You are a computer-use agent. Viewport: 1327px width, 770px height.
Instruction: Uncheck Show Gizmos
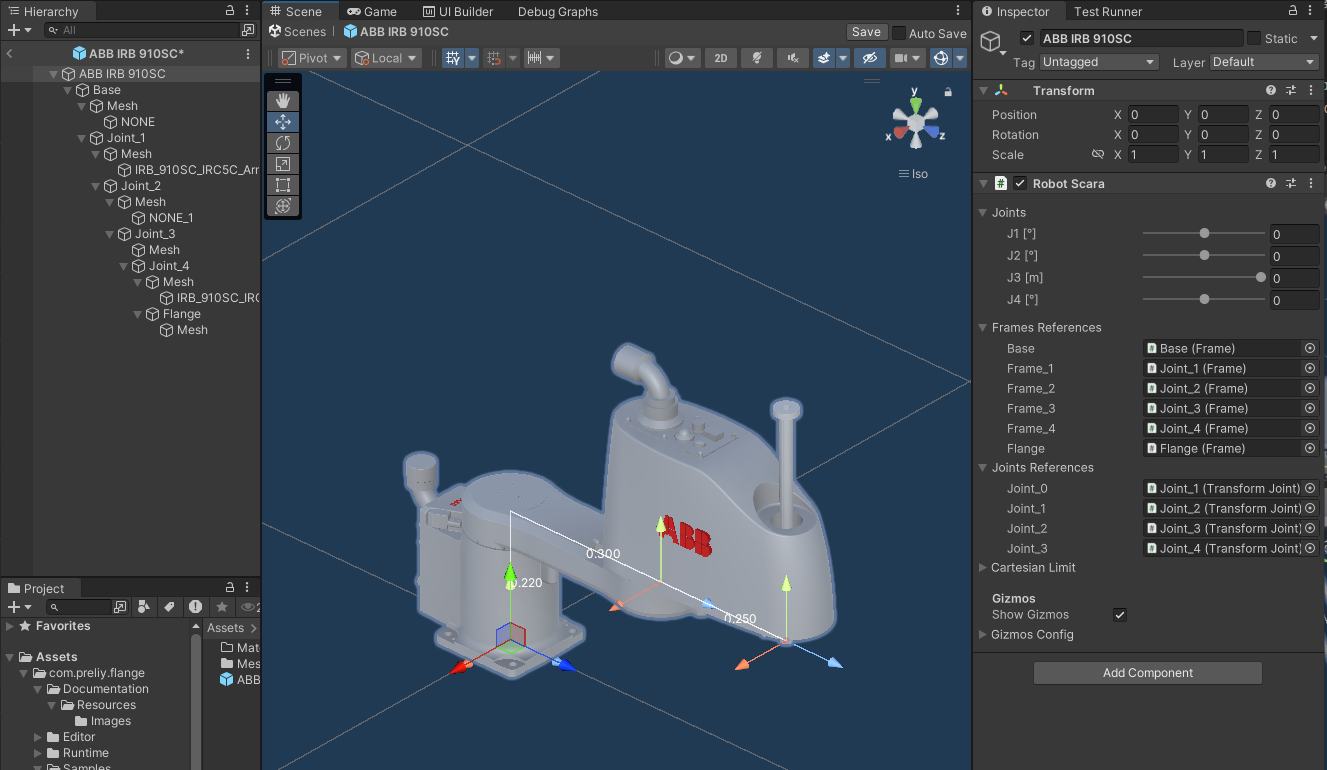[x=1120, y=615]
